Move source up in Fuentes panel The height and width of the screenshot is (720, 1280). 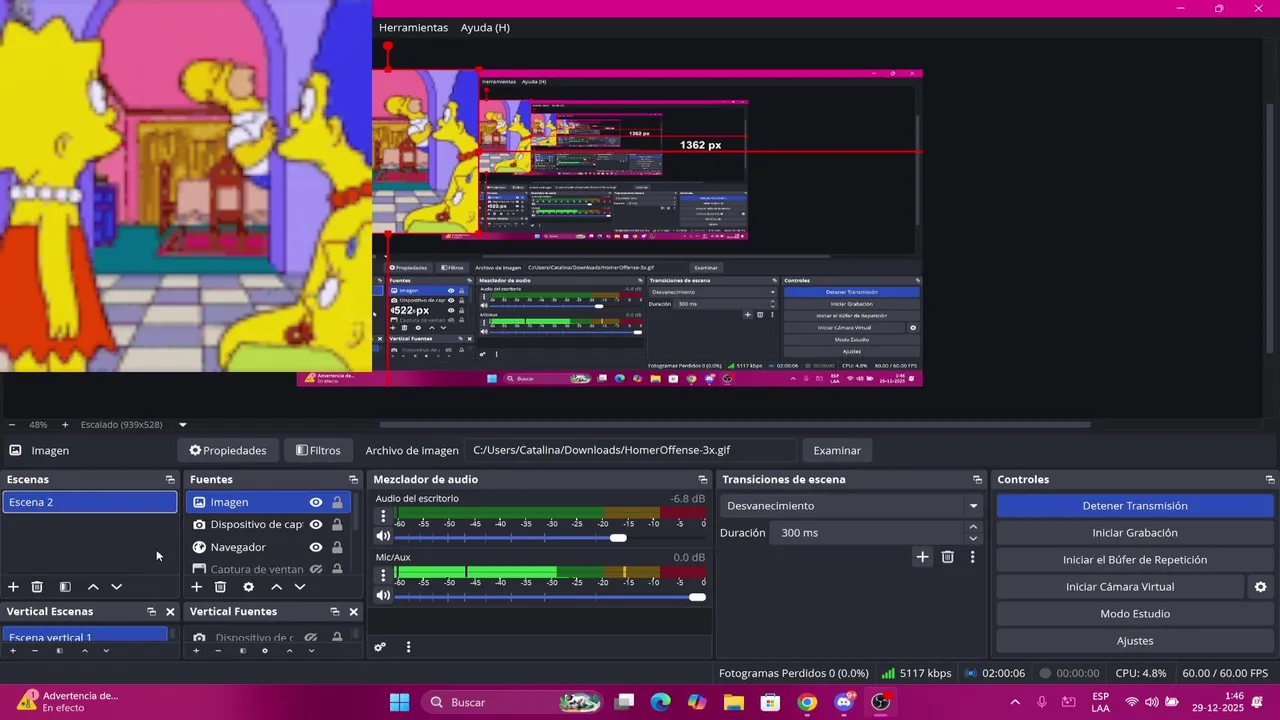[276, 587]
